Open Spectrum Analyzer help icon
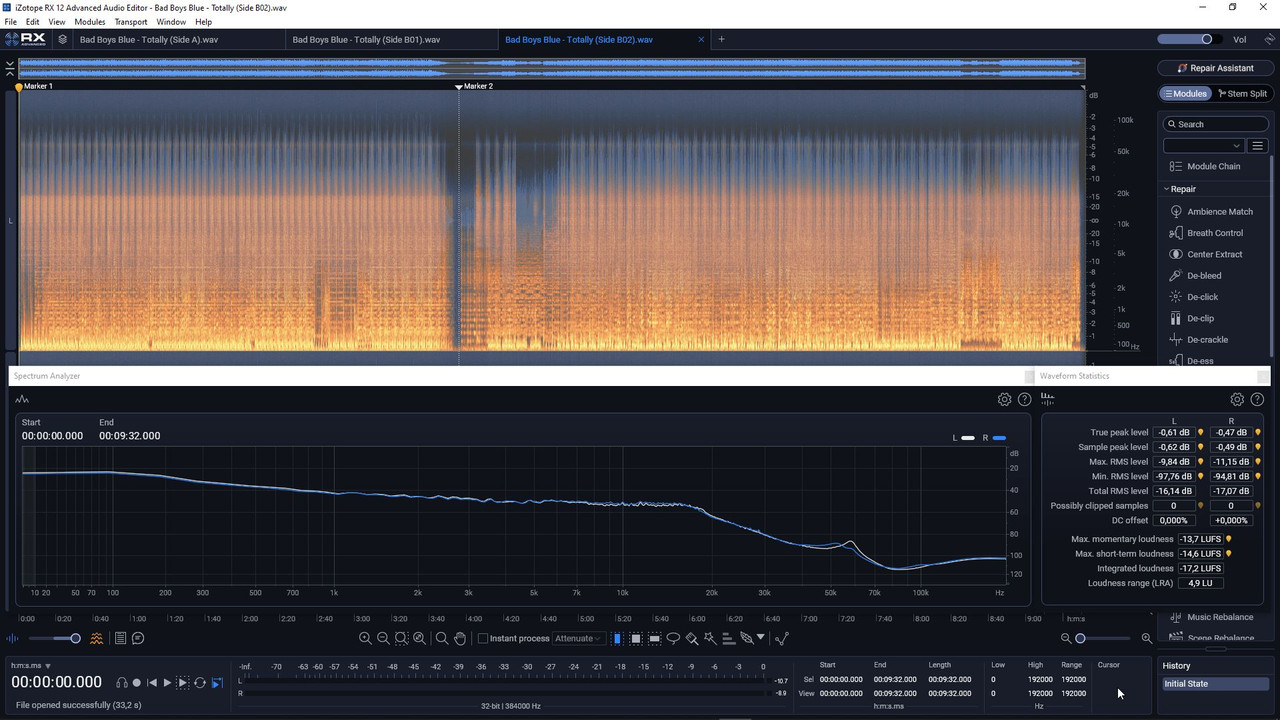This screenshot has height=720, width=1280. [x=1024, y=399]
